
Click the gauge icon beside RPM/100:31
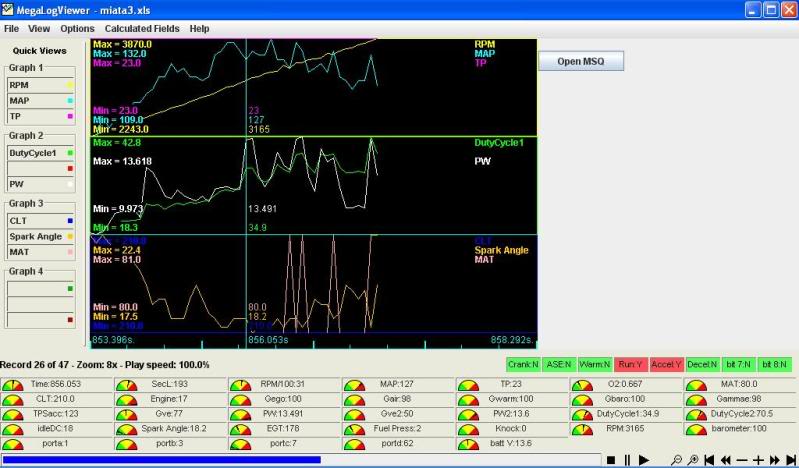(241, 386)
